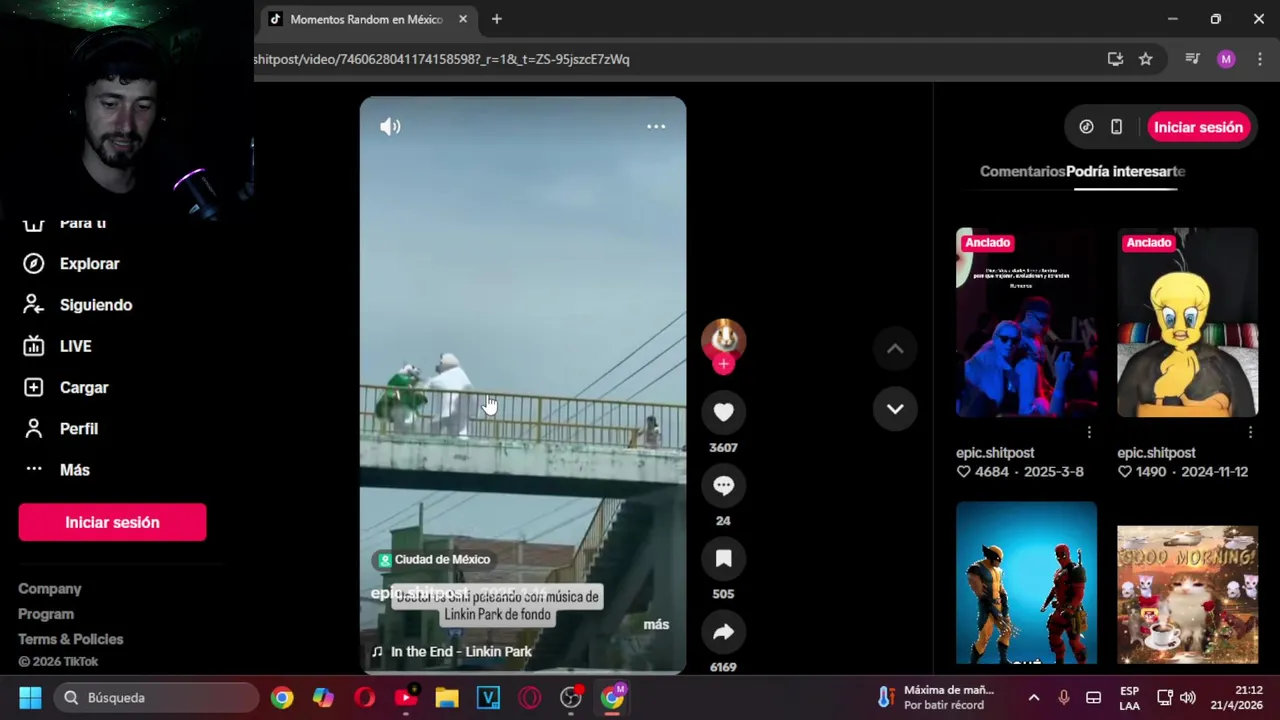Click the epic.shitpost name under the 4684-likes video
The width and height of the screenshot is (1280, 720).
coord(995,453)
